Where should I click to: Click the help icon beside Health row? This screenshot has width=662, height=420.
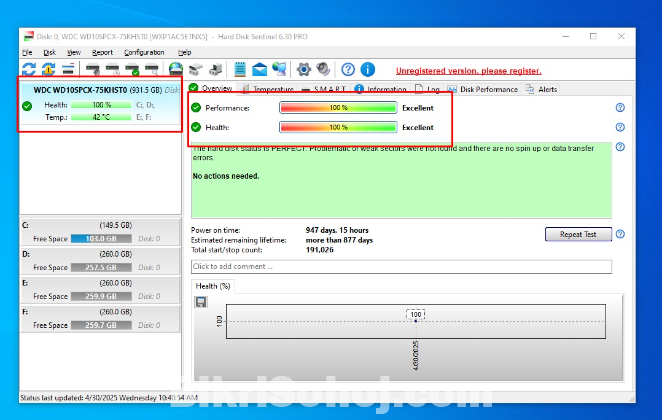(x=620, y=127)
